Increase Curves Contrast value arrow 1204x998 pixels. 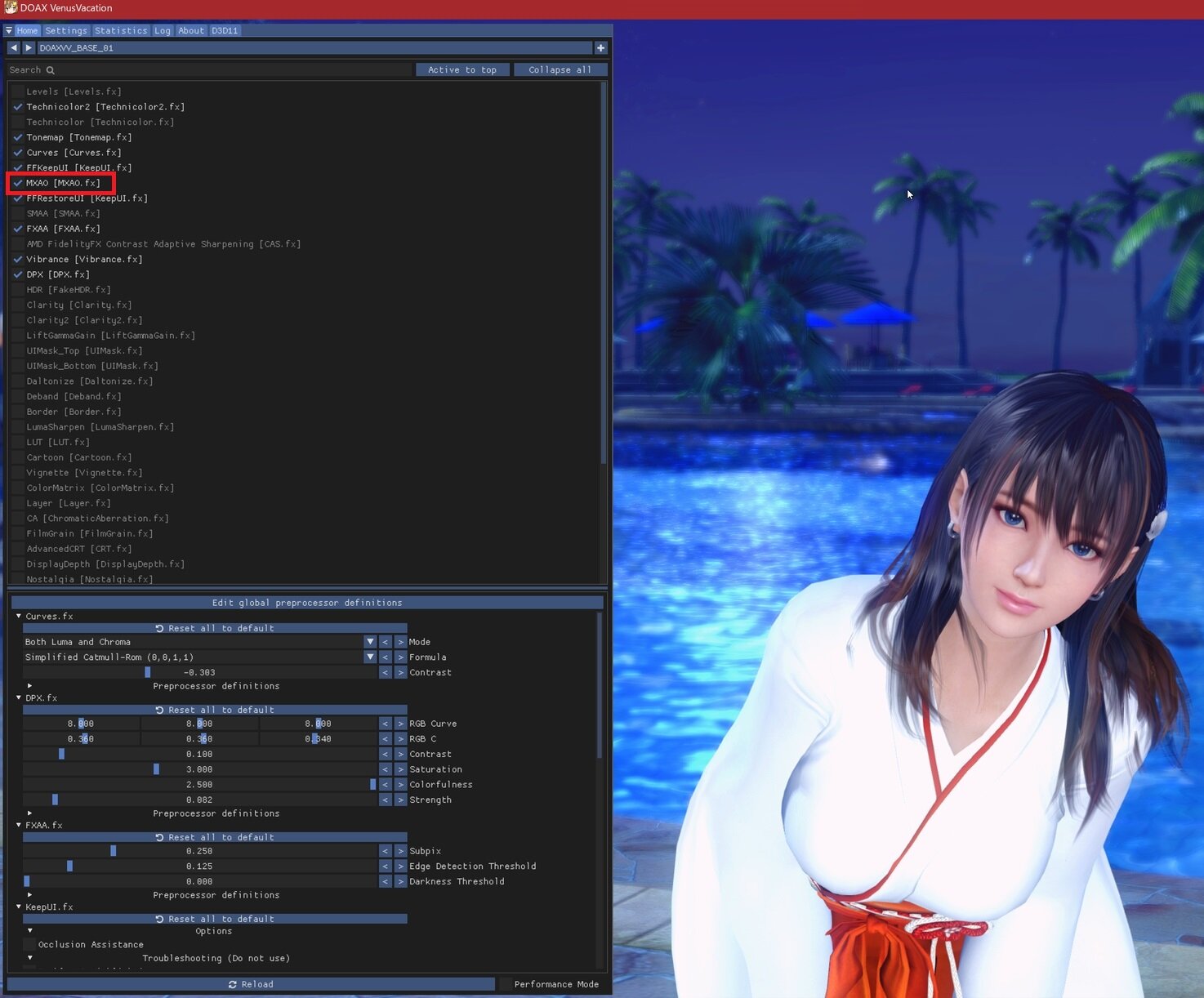400,673
